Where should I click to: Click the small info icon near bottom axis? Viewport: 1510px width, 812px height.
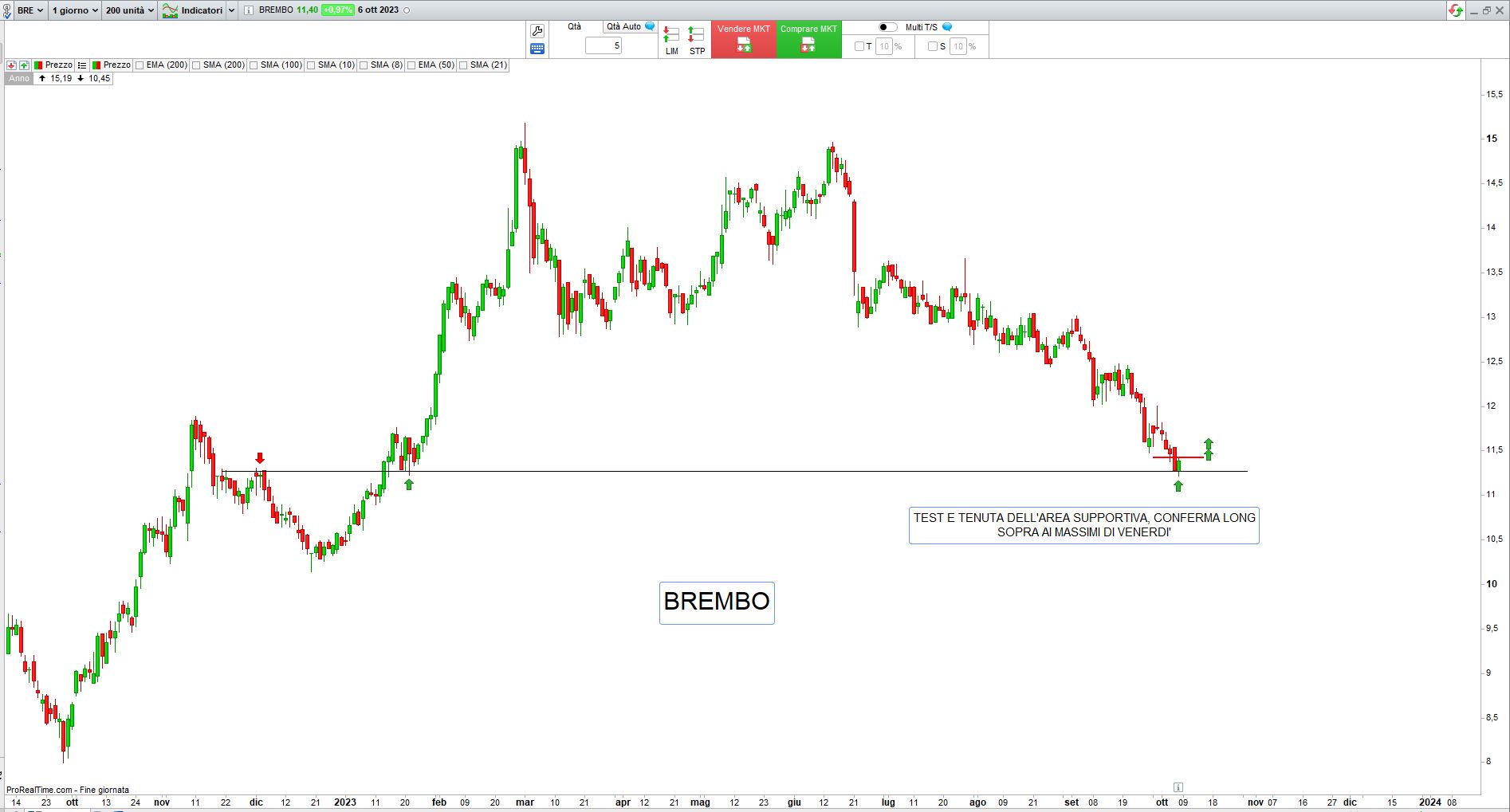click(1178, 787)
